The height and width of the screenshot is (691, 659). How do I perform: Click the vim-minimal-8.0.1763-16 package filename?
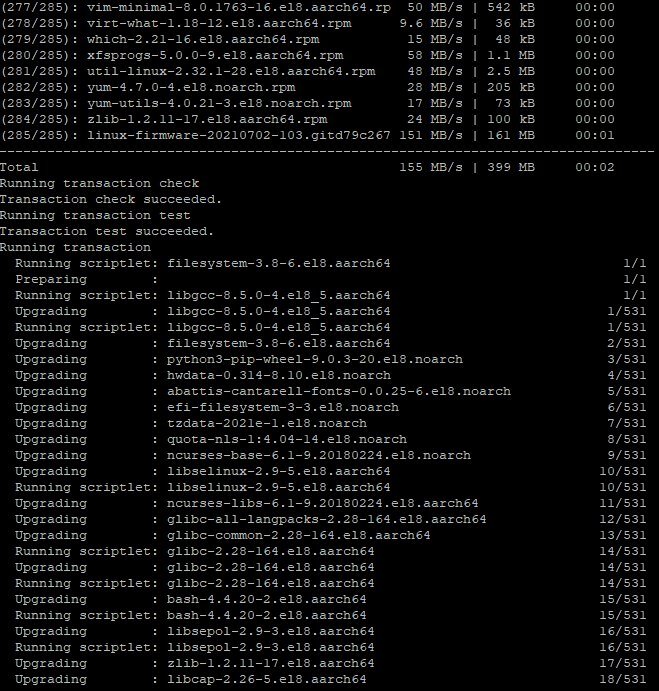coord(238,7)
